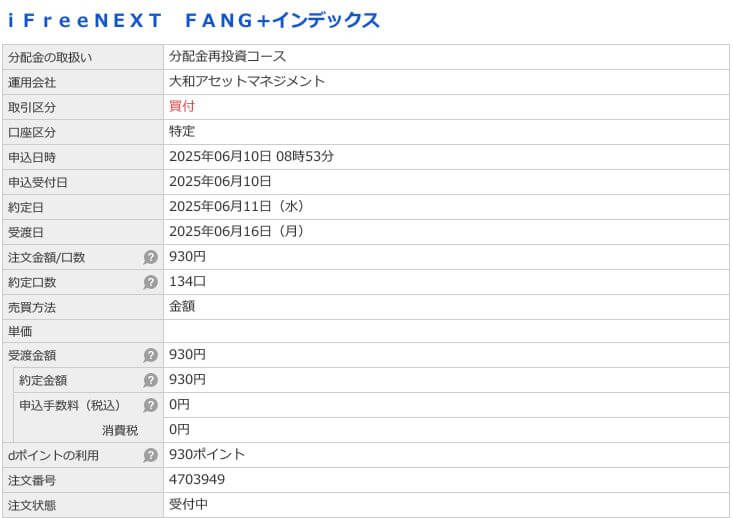733x518 pixels.
Task: Select the order number 4703949
Action: pyautogui.click(x=197, y=479)
